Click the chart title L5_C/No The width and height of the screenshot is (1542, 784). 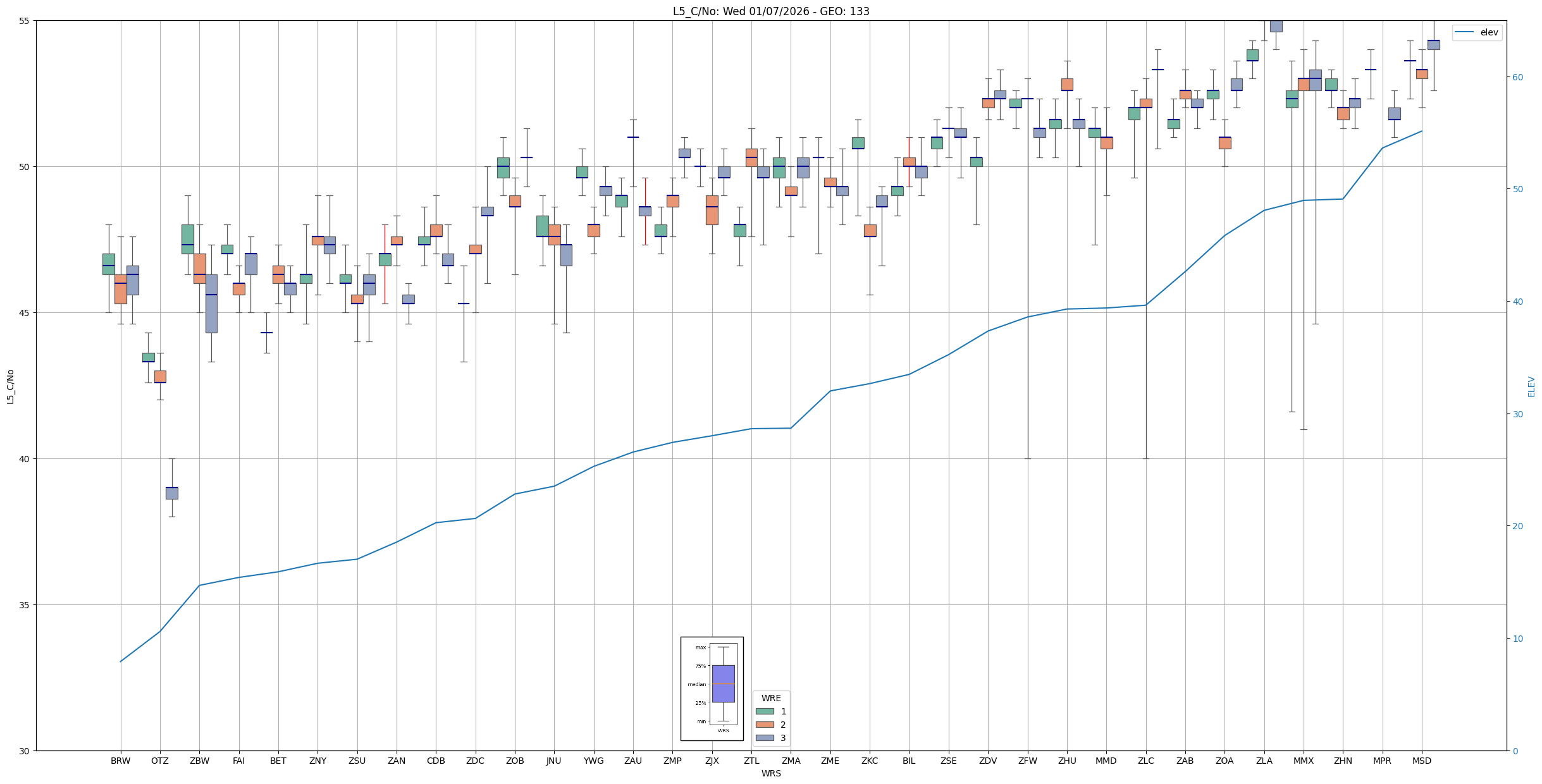[x=770, y=11]
